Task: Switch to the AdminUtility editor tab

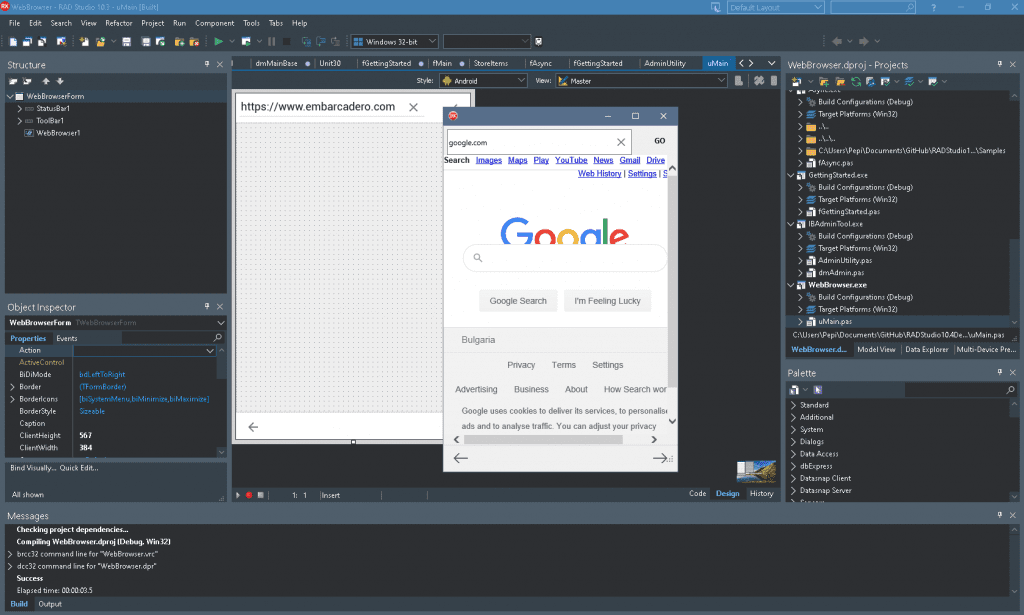Action: [665, 63]
